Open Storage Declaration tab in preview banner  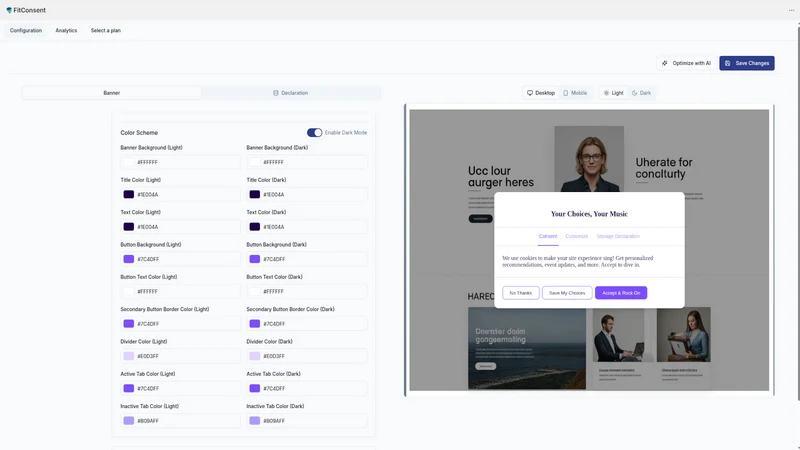pyautogui.click(x=618, y=236)
